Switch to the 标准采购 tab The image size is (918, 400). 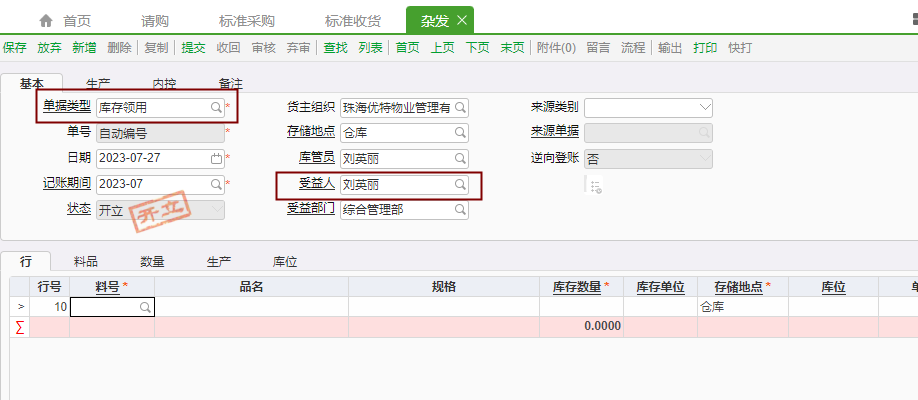point(247,20)
